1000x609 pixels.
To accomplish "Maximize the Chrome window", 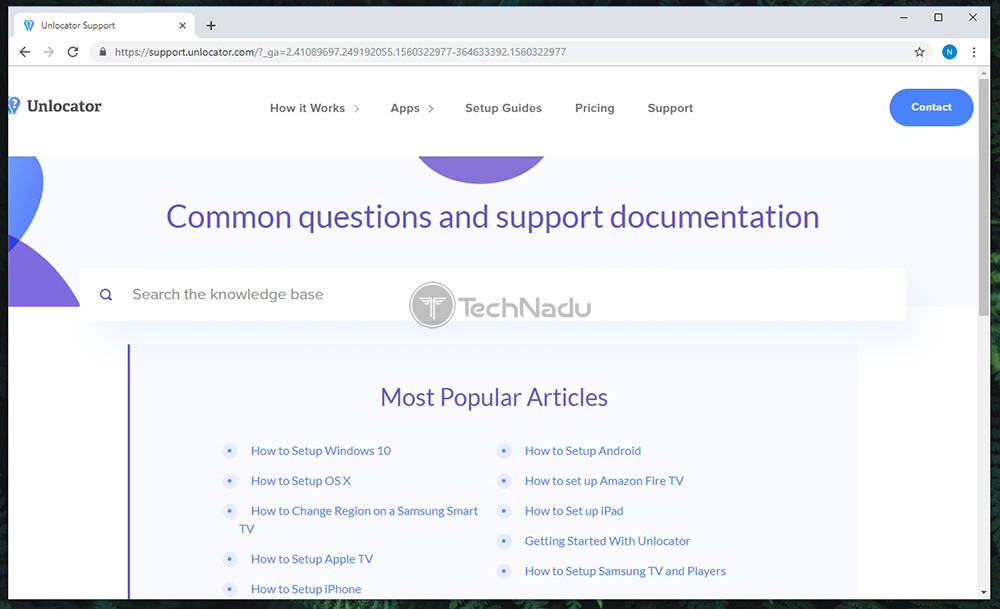I will click(x=938, y=18).
